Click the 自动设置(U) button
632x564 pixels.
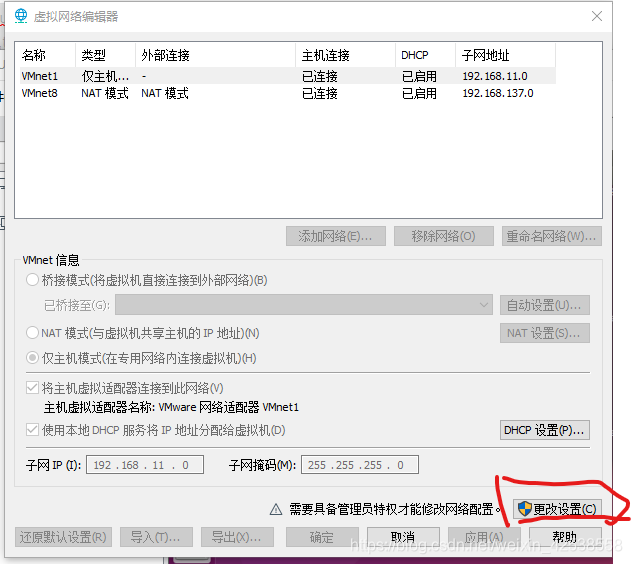pos(545,305)
